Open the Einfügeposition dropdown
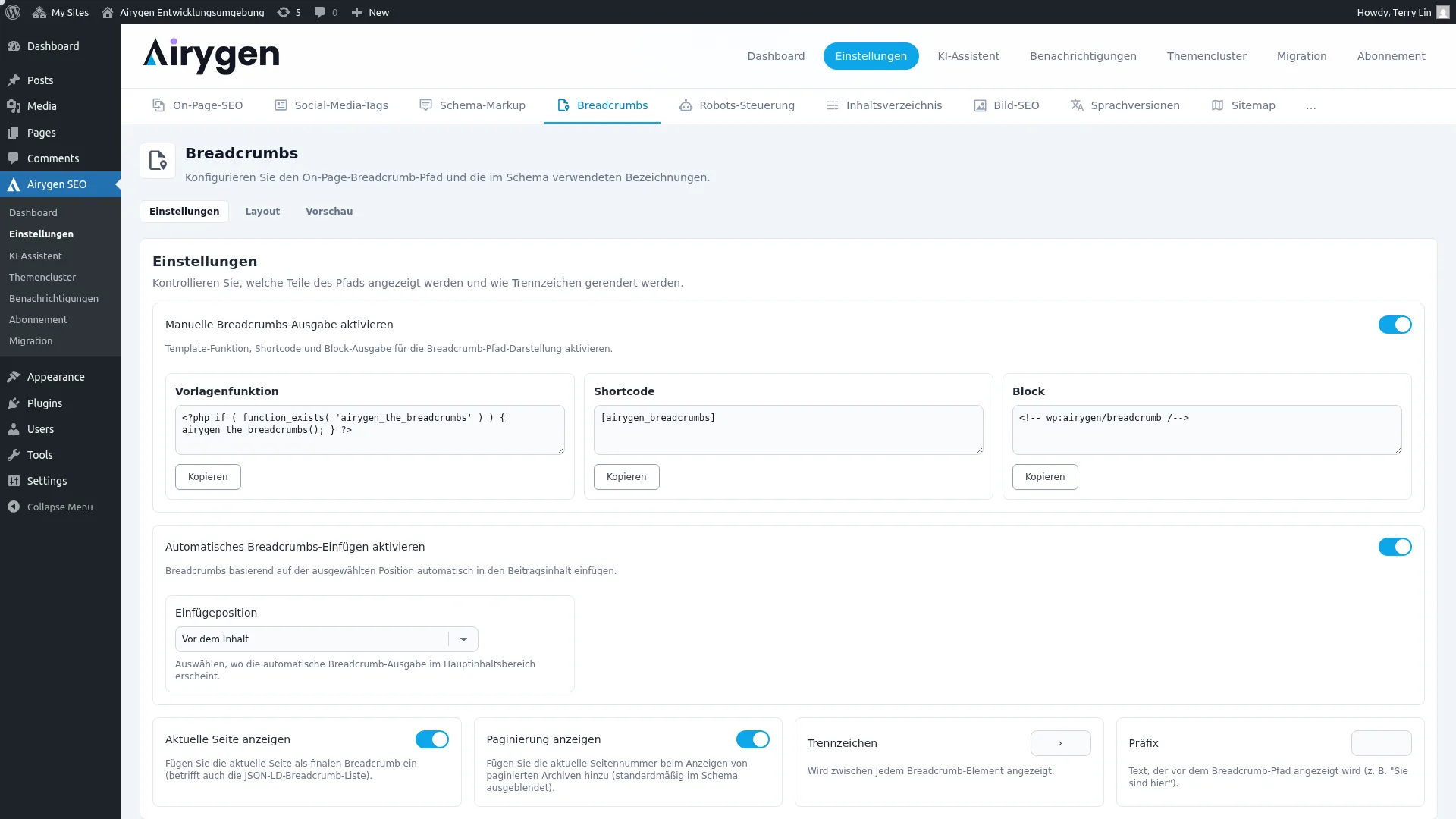Image resolution: width=1456 pixels, height=819 pixels. (326, 639)
